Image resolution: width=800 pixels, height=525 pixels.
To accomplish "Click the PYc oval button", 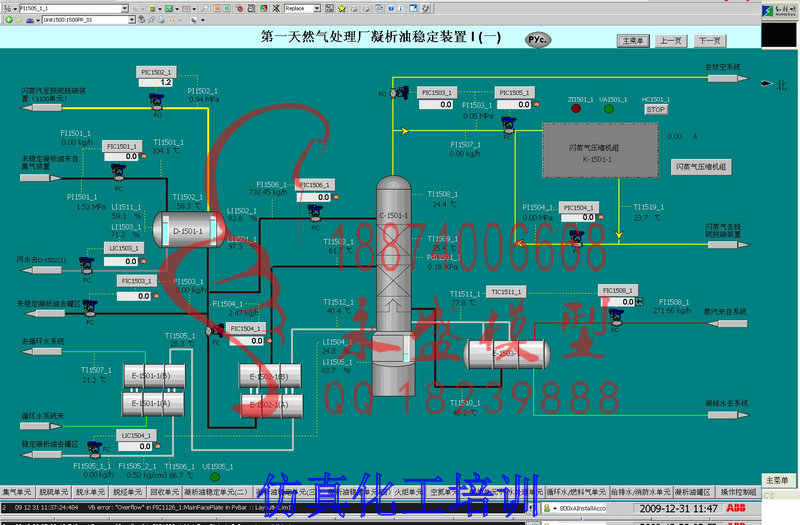I will [538, 40].
